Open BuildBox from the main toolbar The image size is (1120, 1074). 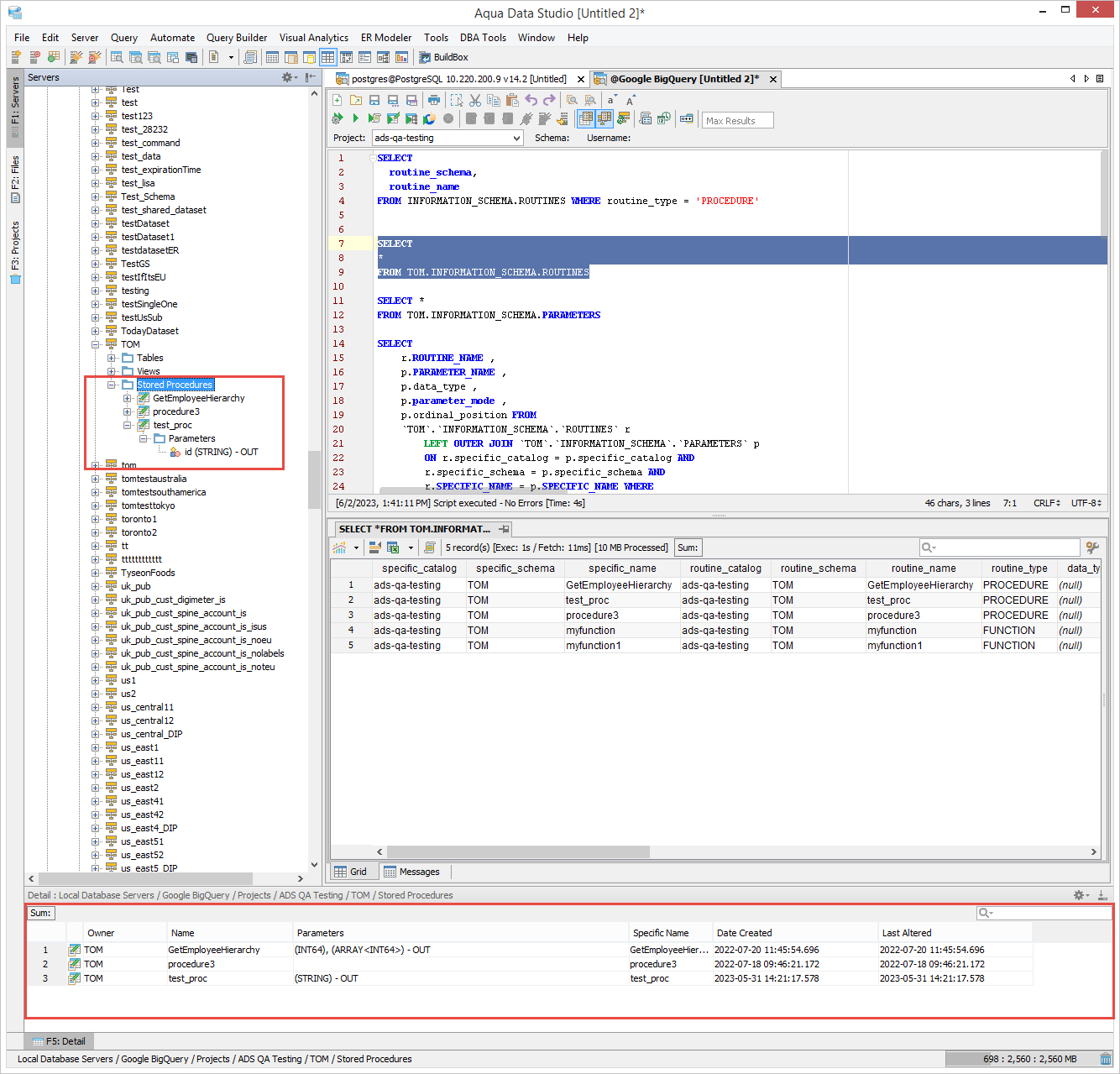point(443,57)
